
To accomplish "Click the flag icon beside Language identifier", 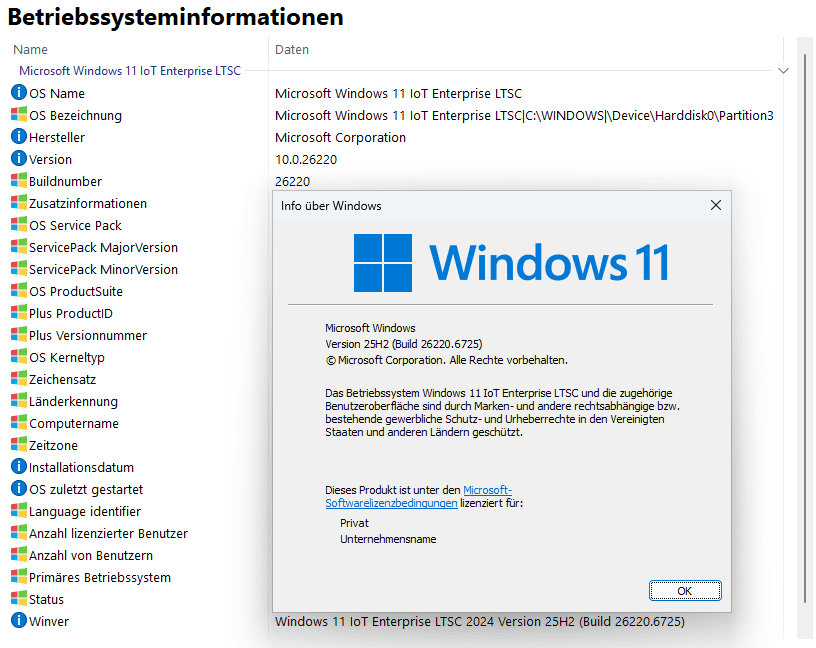I will click(x=19, y=511).
